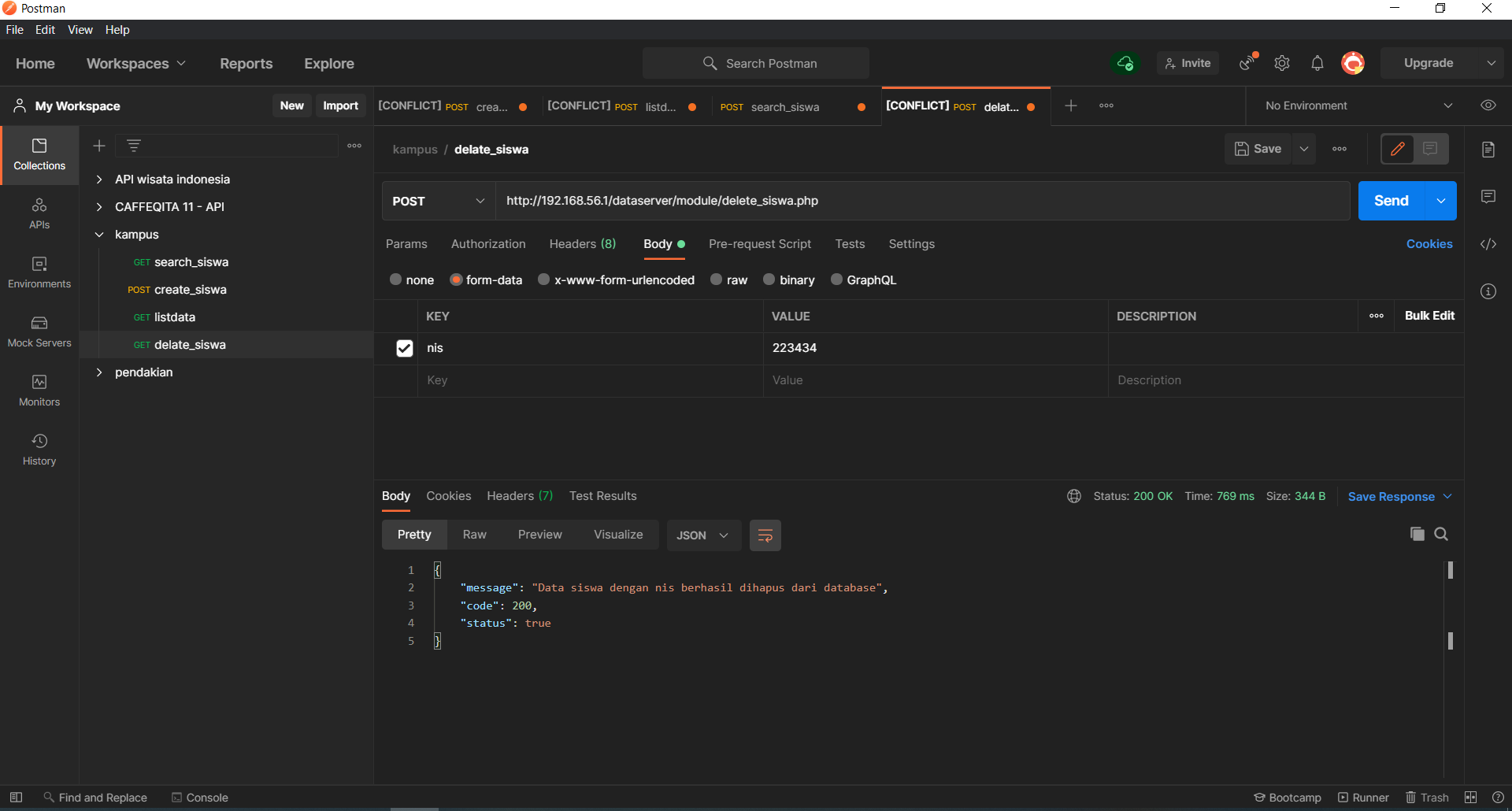Image resolution: width=1512 pixels, height=811 pixels.
Task: Click the Cookies link
Action: (1429, 244)
